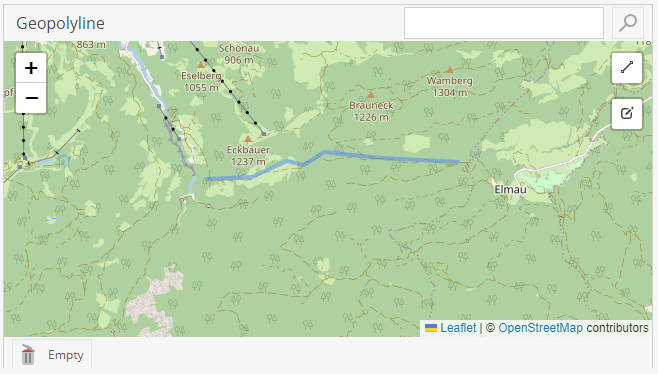
Task: Open the edit layers tool
Action: 627,114
